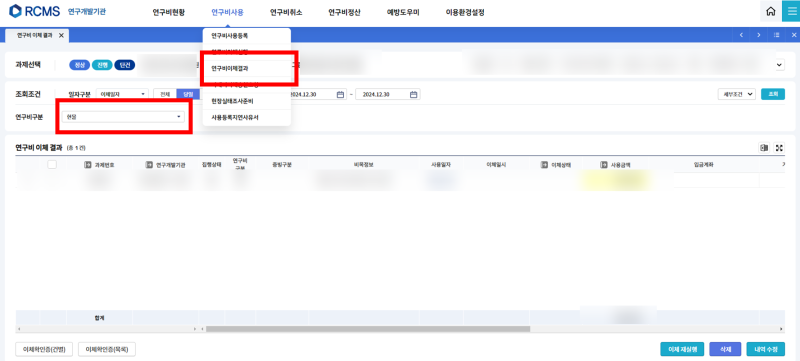Click the 집행상태 column header
This screenshot has height=361, width=800.
tap(211, 165)
